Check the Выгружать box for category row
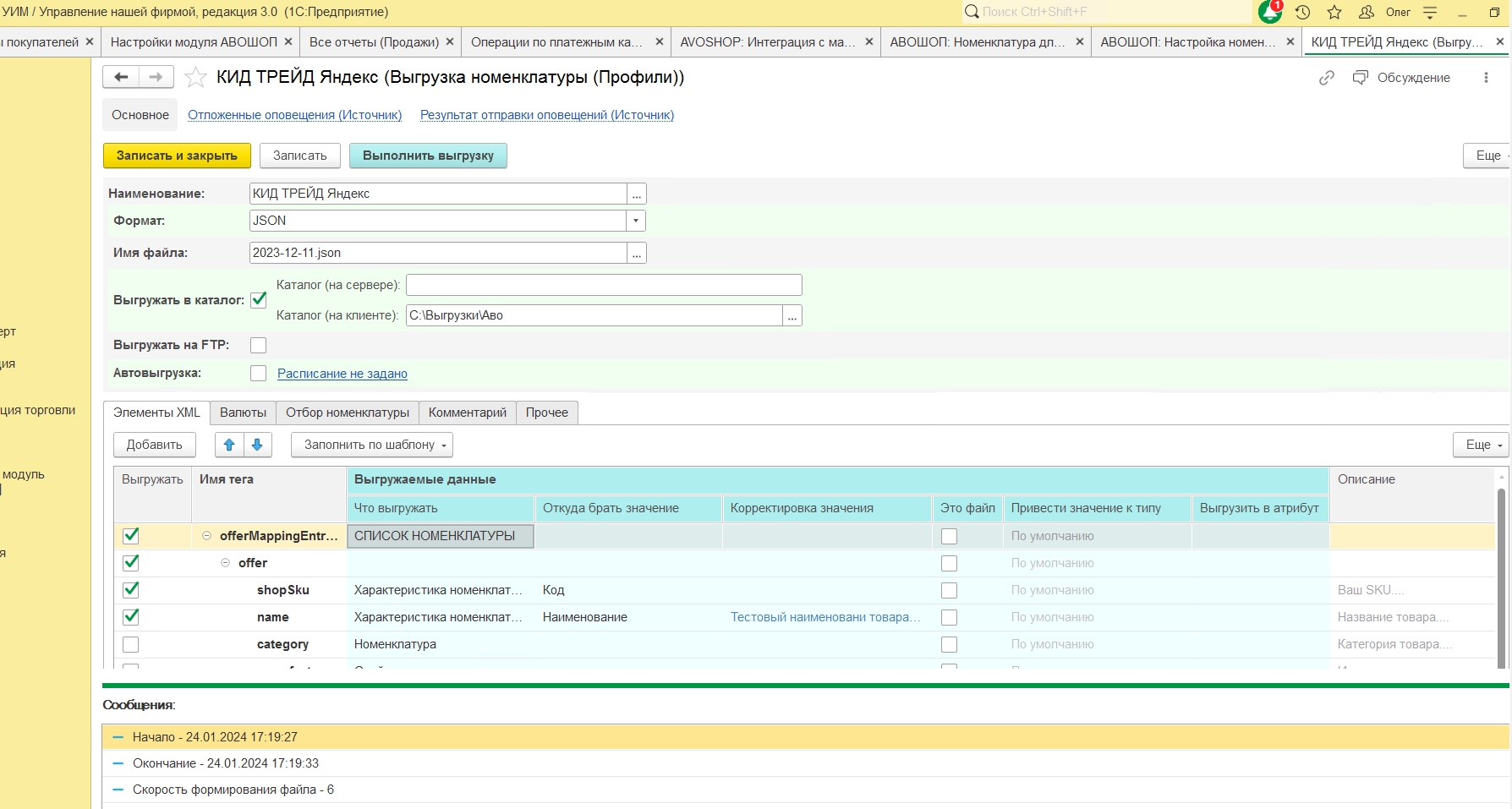The height and width of the screenshot is (809, 1512). tap(131, 644)
